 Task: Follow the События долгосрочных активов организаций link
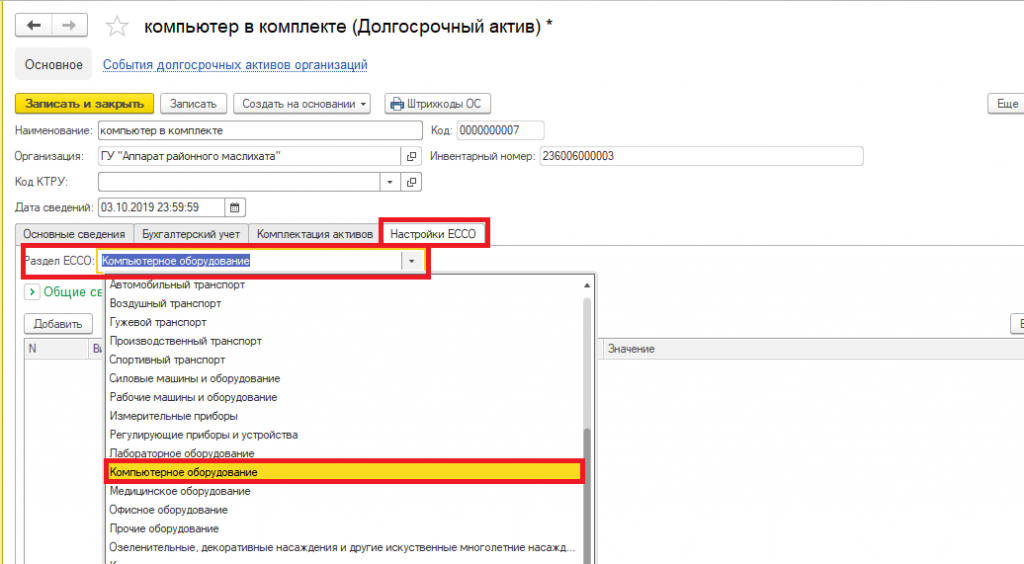click(x=235, y=65)
